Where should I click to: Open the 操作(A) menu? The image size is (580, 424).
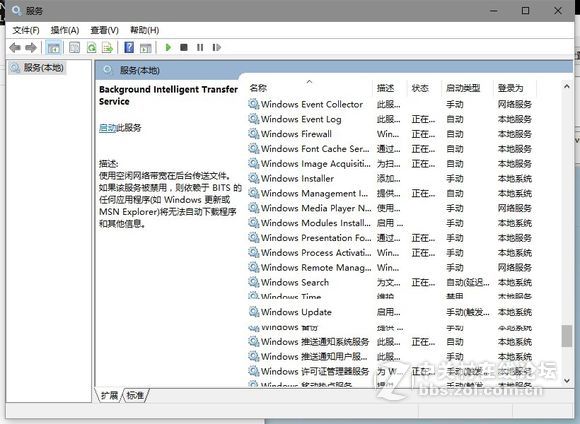pyautogui.click(x=65, y=30)
